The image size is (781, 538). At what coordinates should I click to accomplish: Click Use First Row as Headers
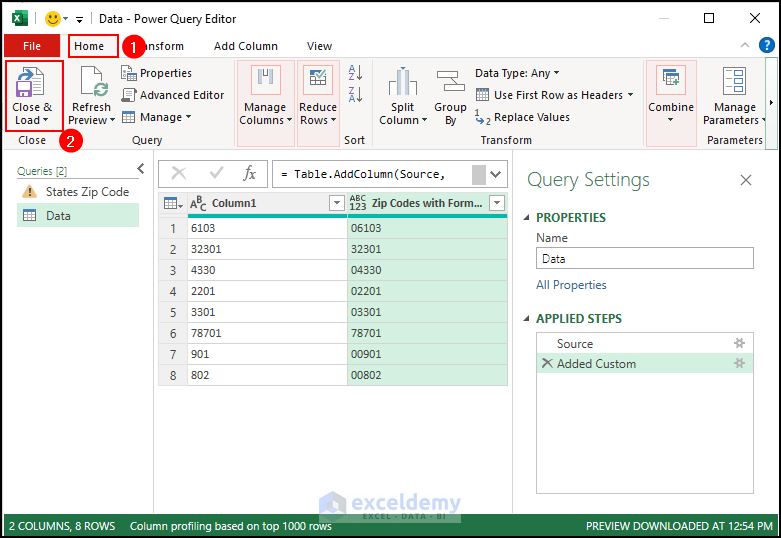click(x=554, y=95)
